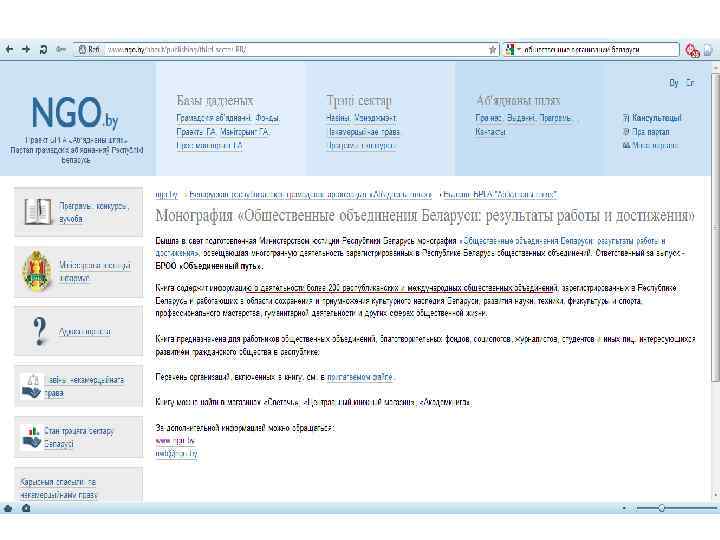This screenshot has height=540, width=720.
Task: Bookmark this page with the star icon
Action: point(492,50)
